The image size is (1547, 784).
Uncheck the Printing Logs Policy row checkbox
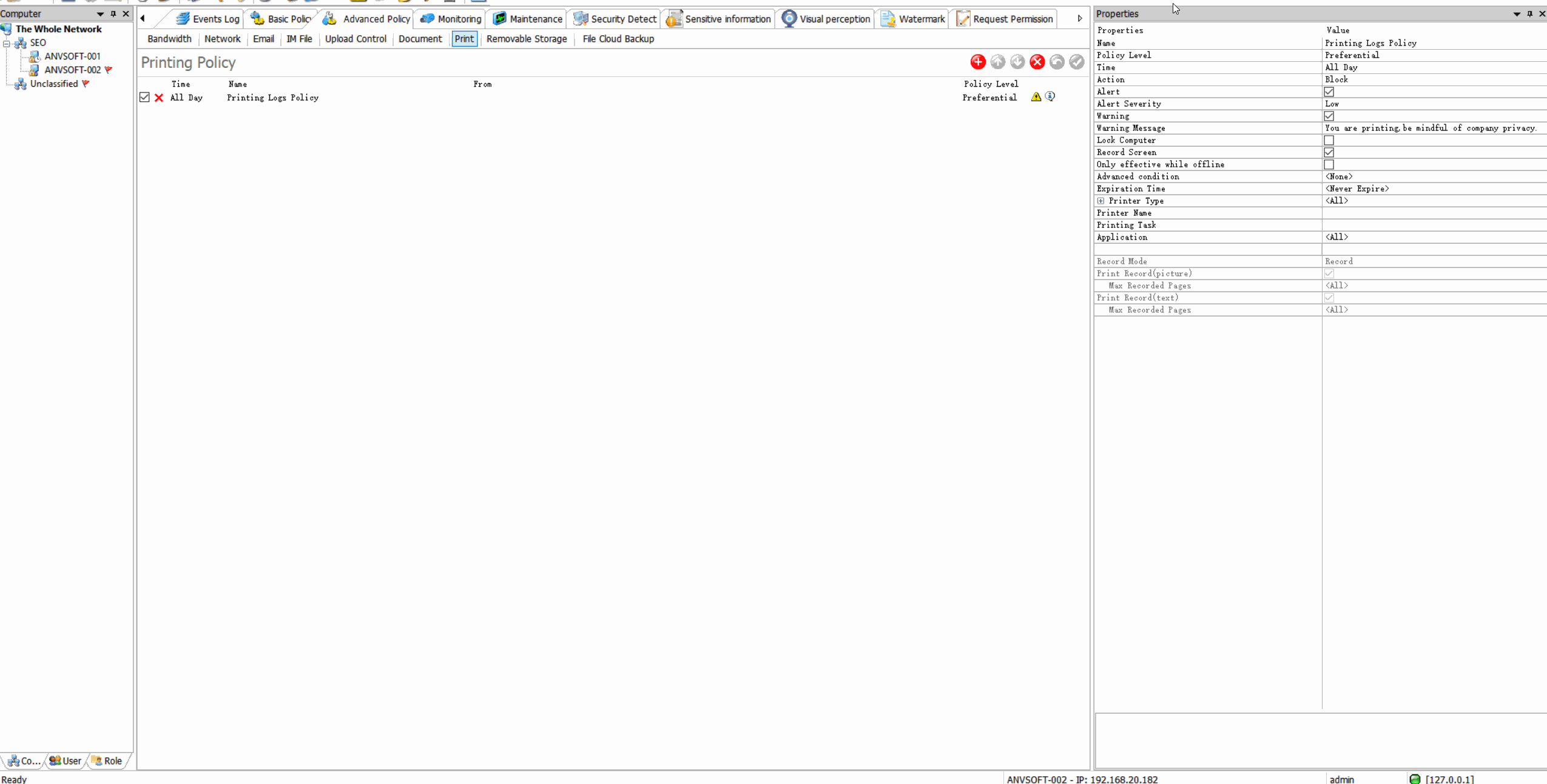(144, 97)
